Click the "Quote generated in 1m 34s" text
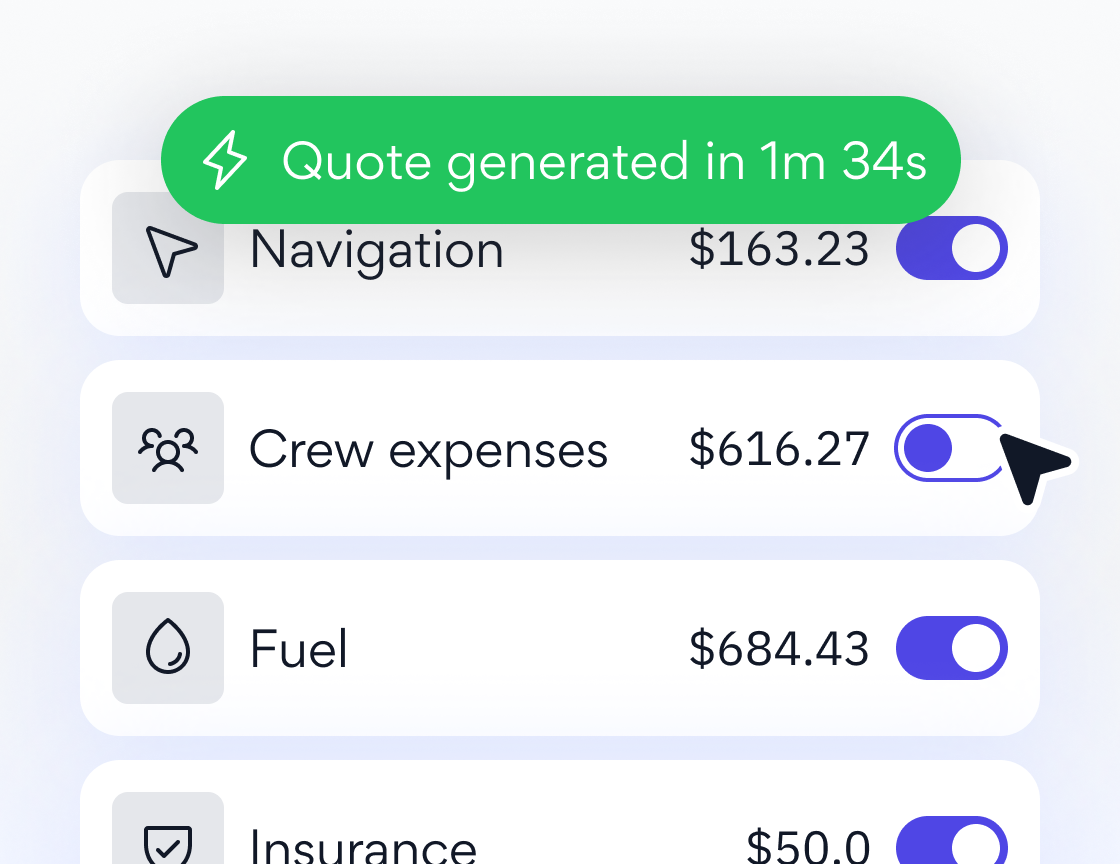 pos(604,161)
